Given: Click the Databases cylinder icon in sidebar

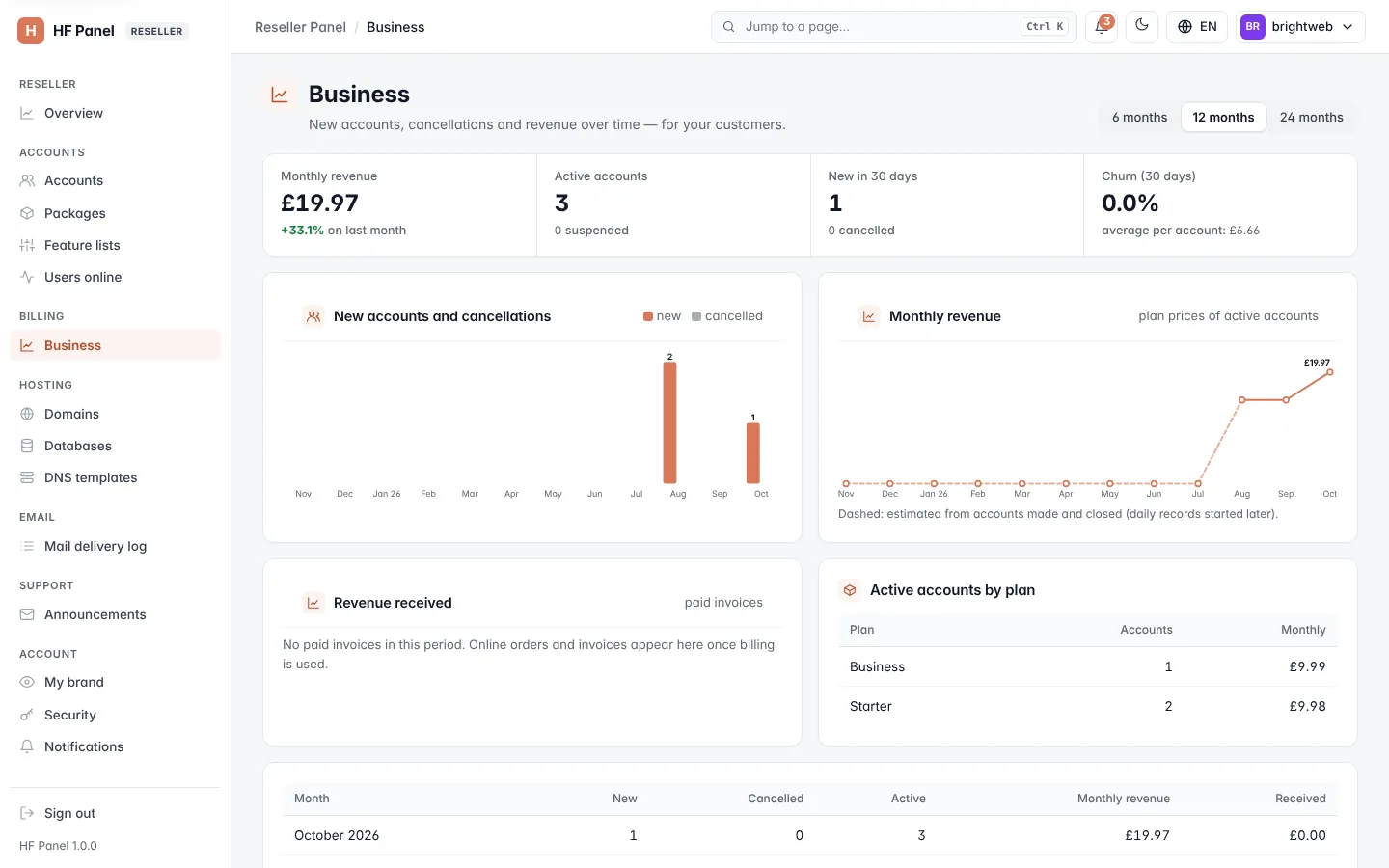Looking at the screenshot, I should [x=27, y=446].
